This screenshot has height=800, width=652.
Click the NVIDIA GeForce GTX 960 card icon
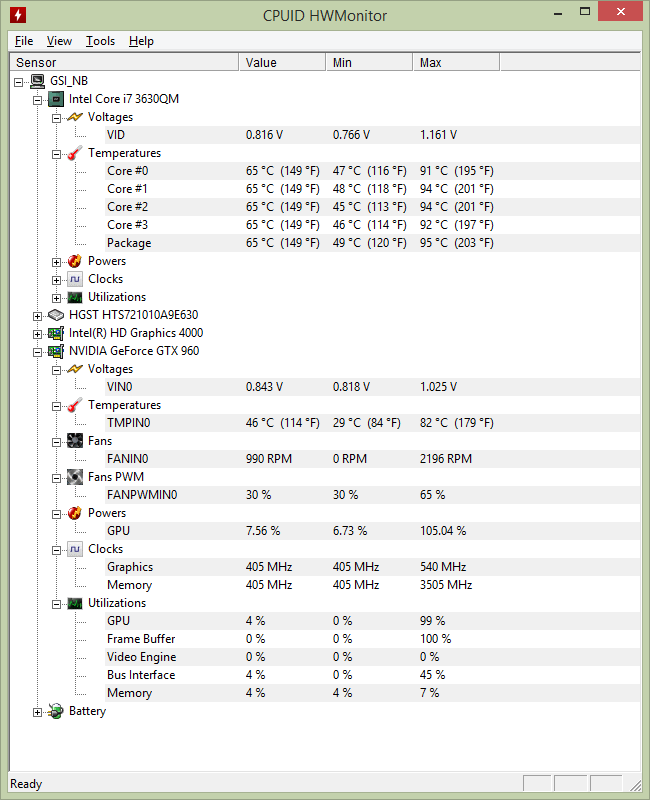pyautogui.click(x=56, y=351)
